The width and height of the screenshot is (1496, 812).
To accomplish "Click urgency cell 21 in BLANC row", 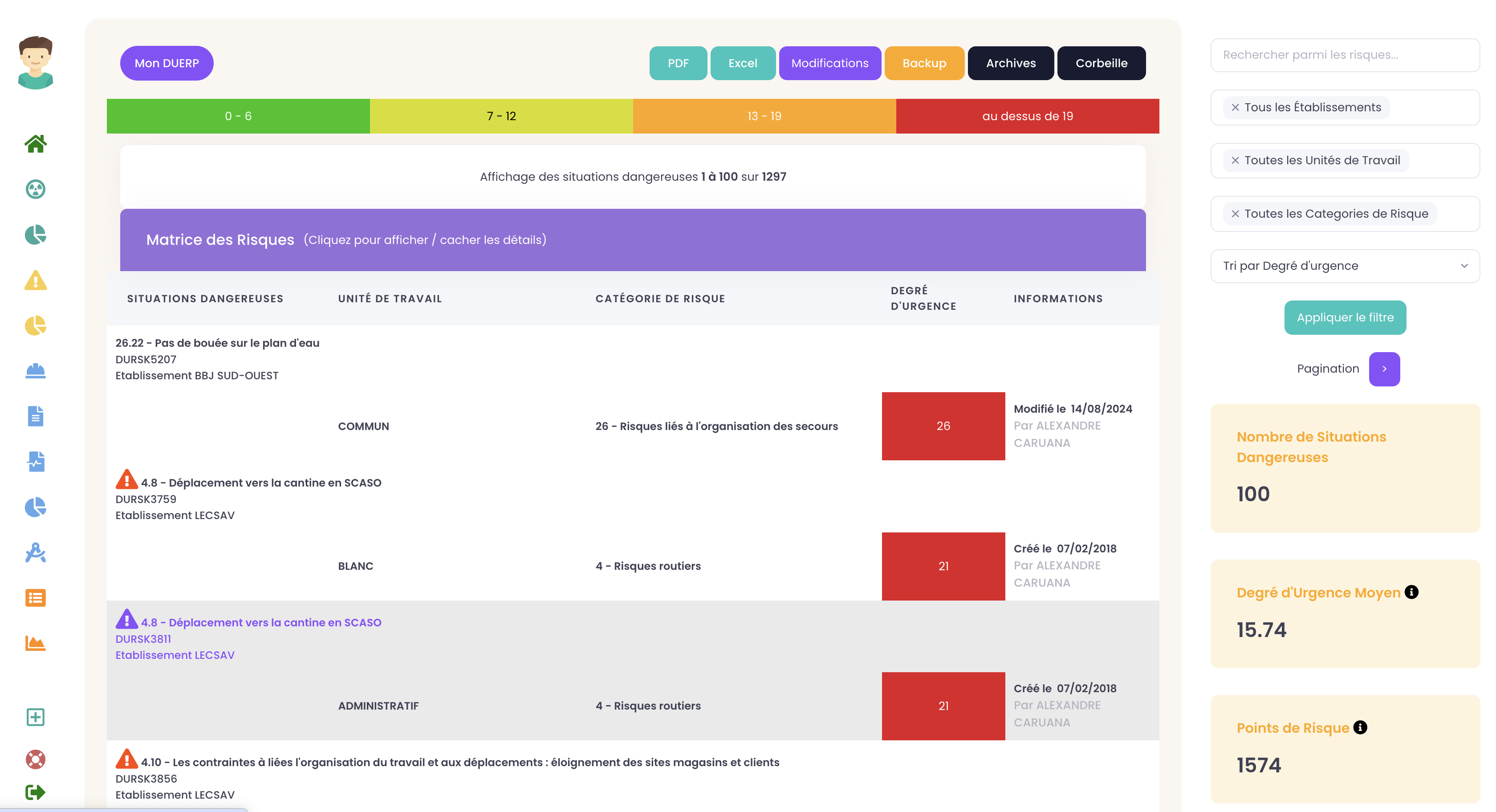I will [x=943, y=566].
